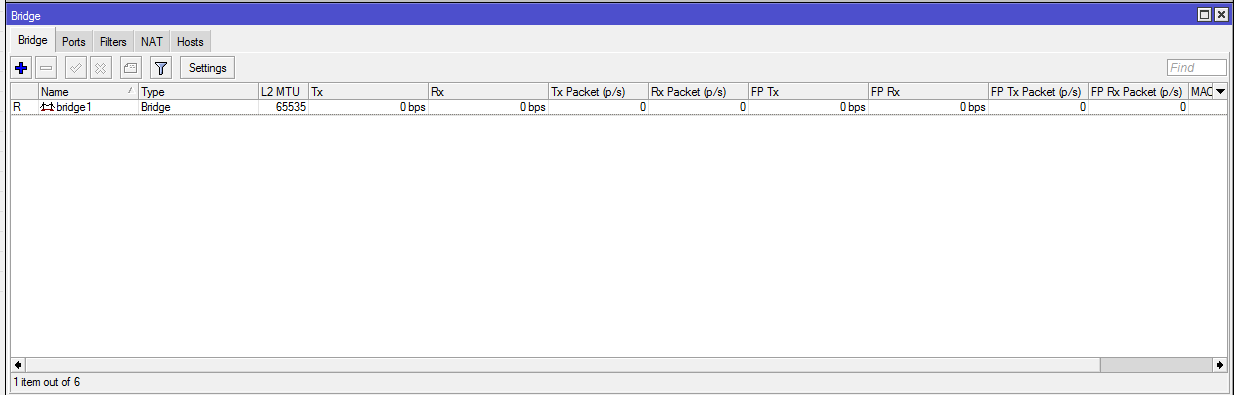Viewport: 1234px width, 395px height.
Task: Open bridge Settings button
Action: click(208, 68)
